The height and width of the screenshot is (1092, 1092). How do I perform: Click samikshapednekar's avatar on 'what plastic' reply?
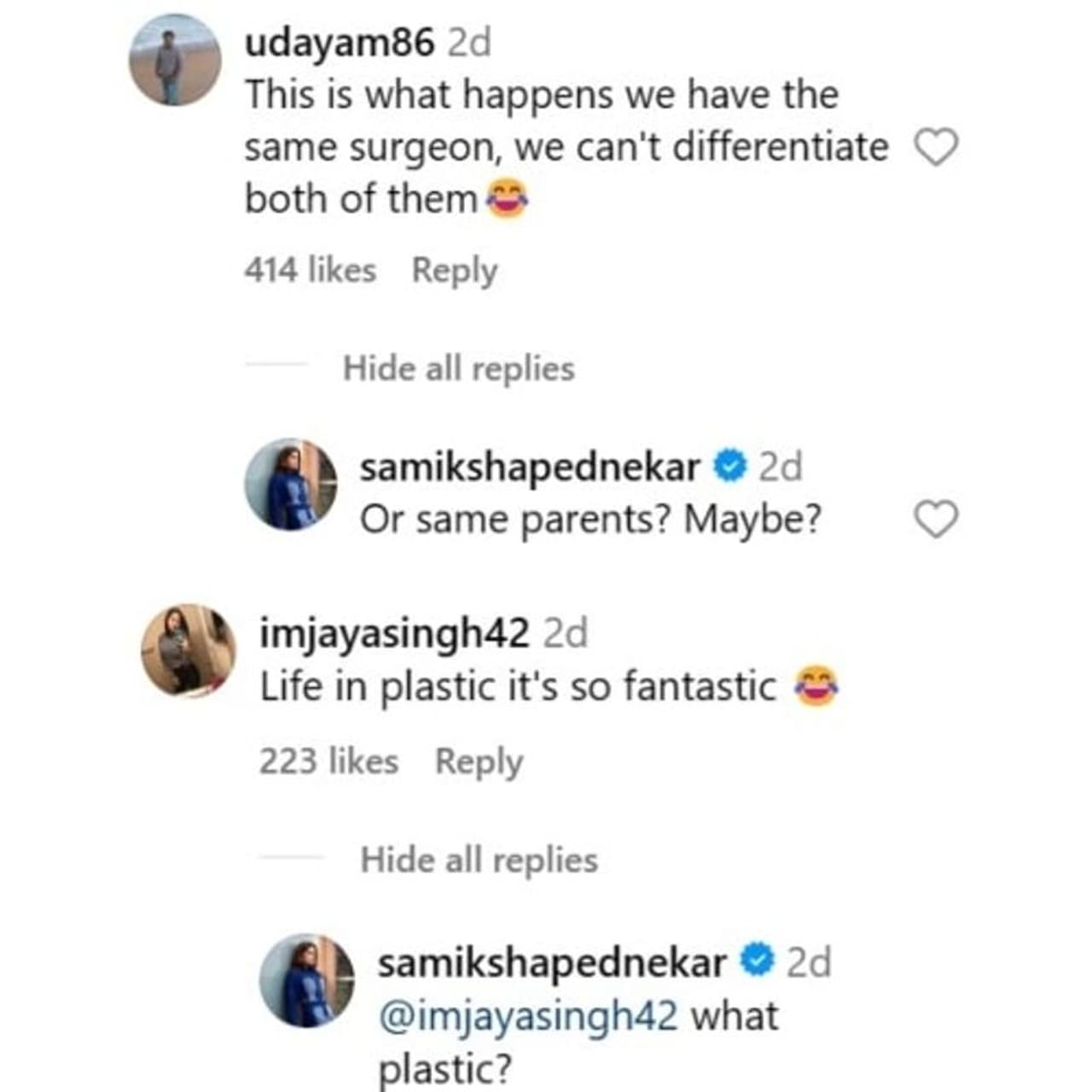click(306, 980)
